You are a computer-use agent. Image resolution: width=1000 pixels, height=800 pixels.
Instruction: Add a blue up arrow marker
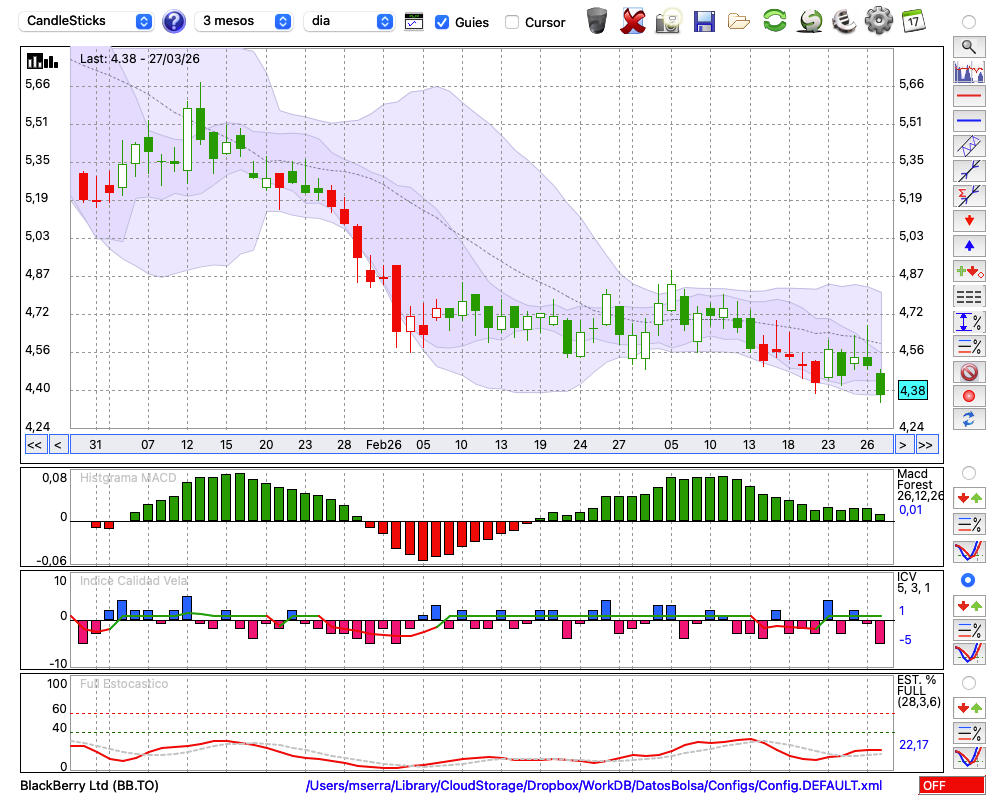[x=969, y=246]
